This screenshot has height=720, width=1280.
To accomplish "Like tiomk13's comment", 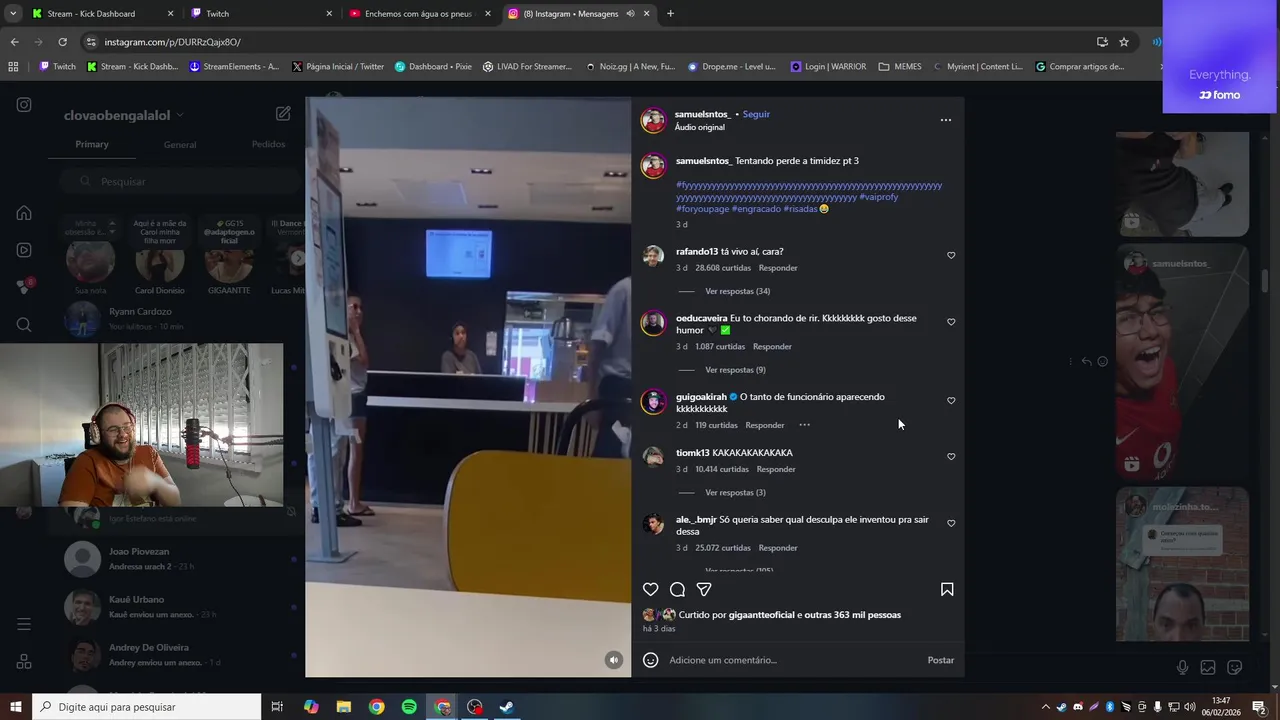I will click(x=951, y=457).
